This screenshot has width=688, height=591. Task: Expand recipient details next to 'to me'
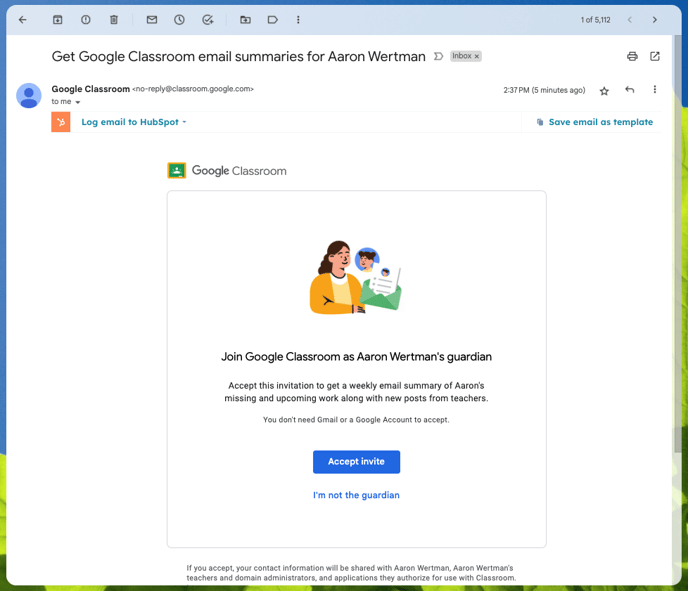(x=78, y=102)
